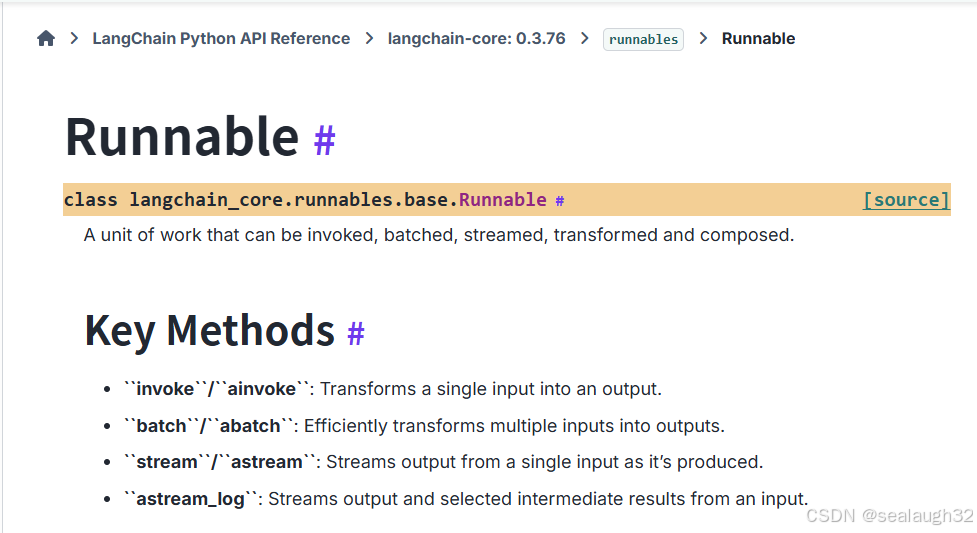Click the Runnable page title heading
Image resolution: width=977 pixels, height=533 pixels.
pos(182,137)
